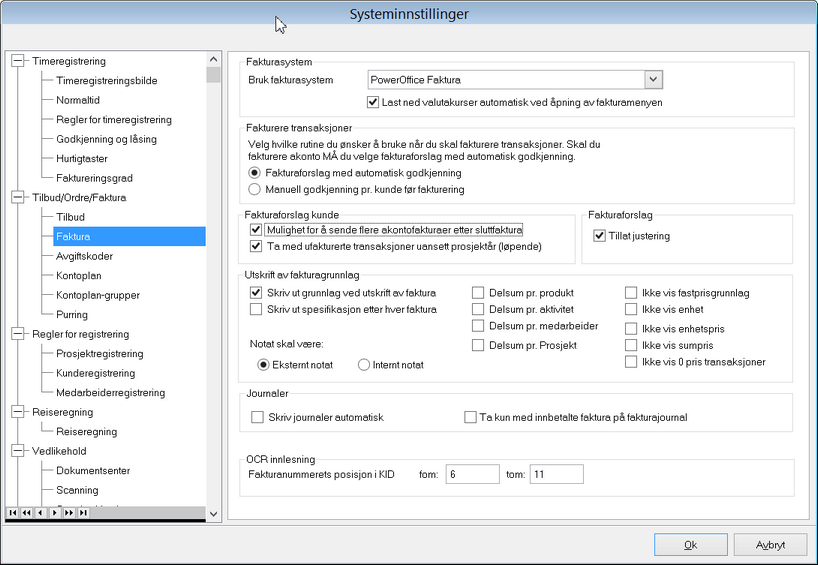Collapse the Reiseregning tree node
The height and width of the screenshot is (565, 818).
(x=18, y=412)
